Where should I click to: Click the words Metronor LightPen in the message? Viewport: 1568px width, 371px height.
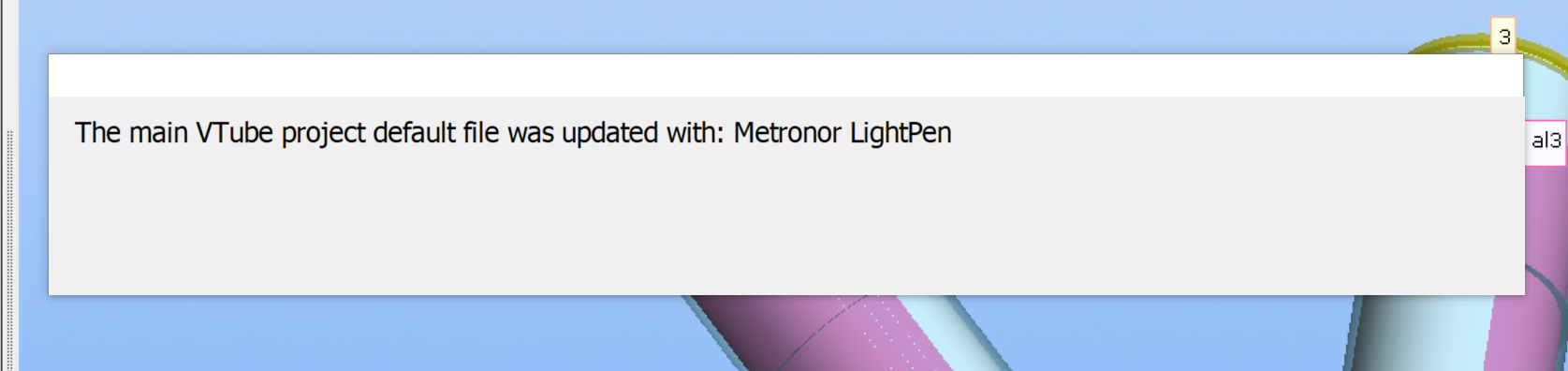click(843, 133)
